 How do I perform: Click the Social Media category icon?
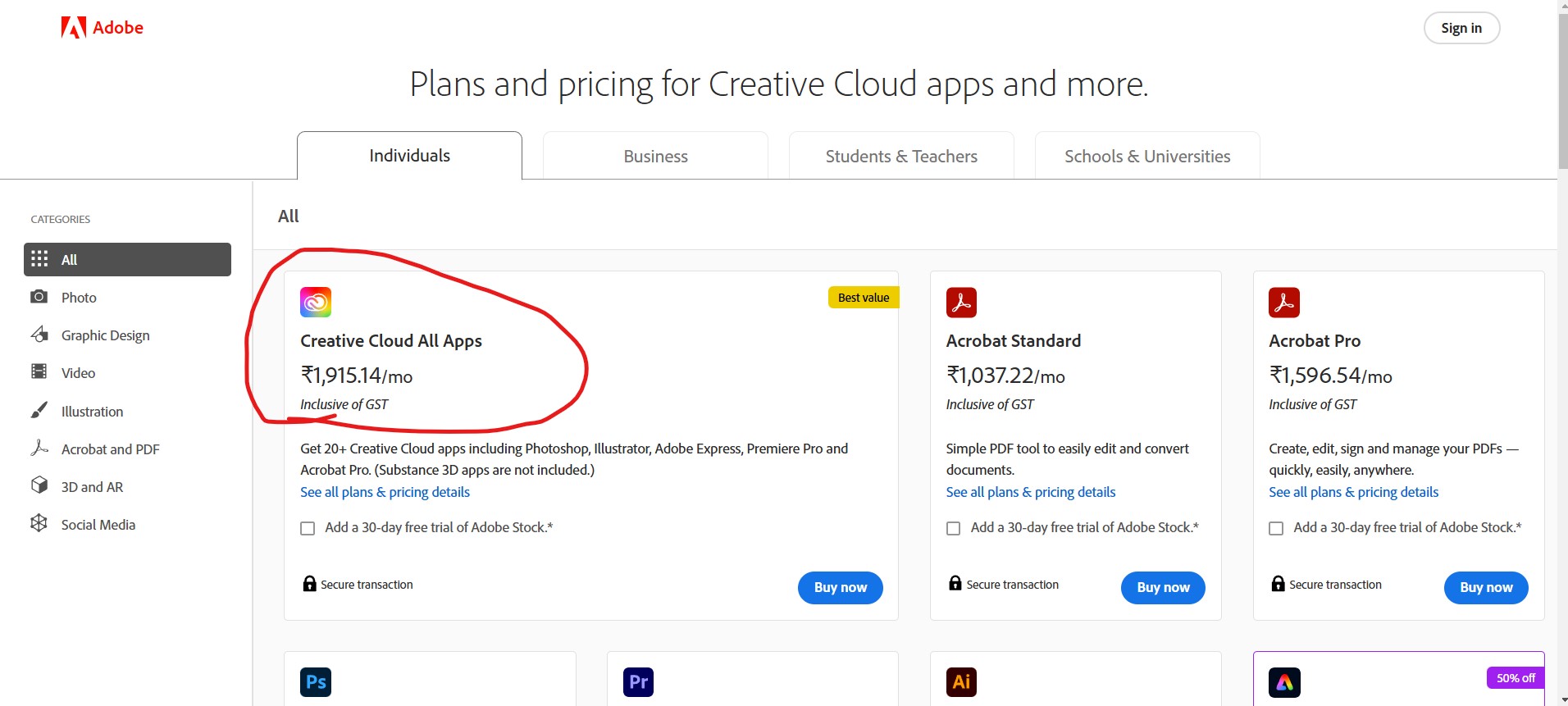coord(39,523)
